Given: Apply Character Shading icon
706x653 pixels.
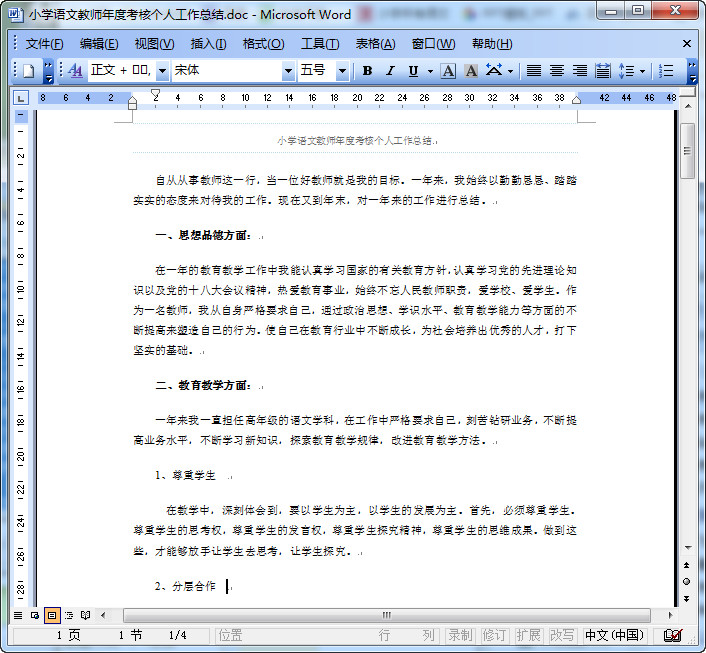Looking at the screenshot, I should click(471, 71).
